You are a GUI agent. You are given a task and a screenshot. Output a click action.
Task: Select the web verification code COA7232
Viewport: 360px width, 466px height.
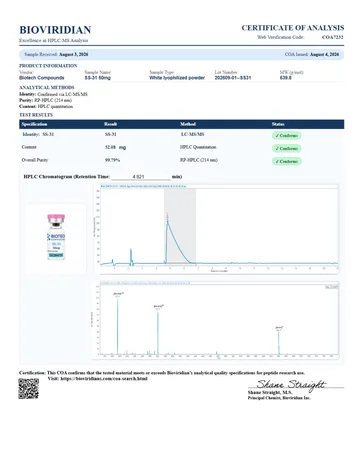tap(332, 37)
